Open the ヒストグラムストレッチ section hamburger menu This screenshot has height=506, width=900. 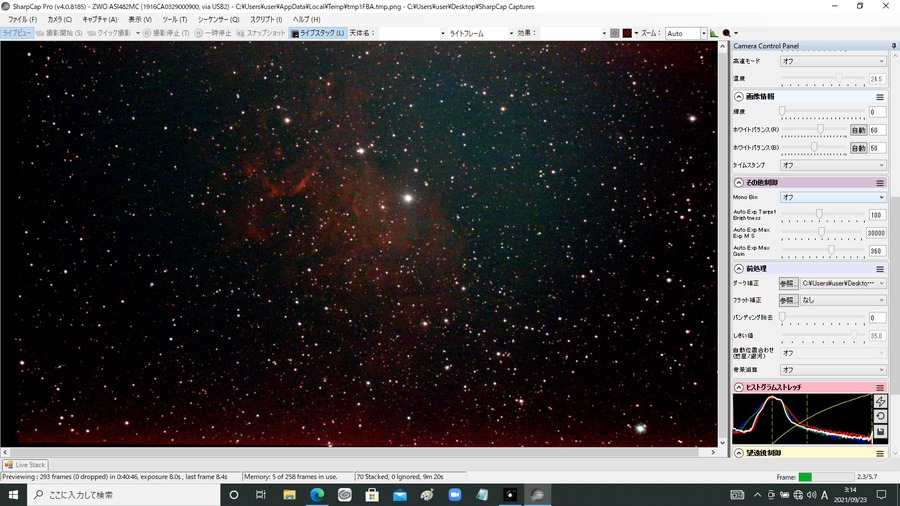[x=880, y=388]
